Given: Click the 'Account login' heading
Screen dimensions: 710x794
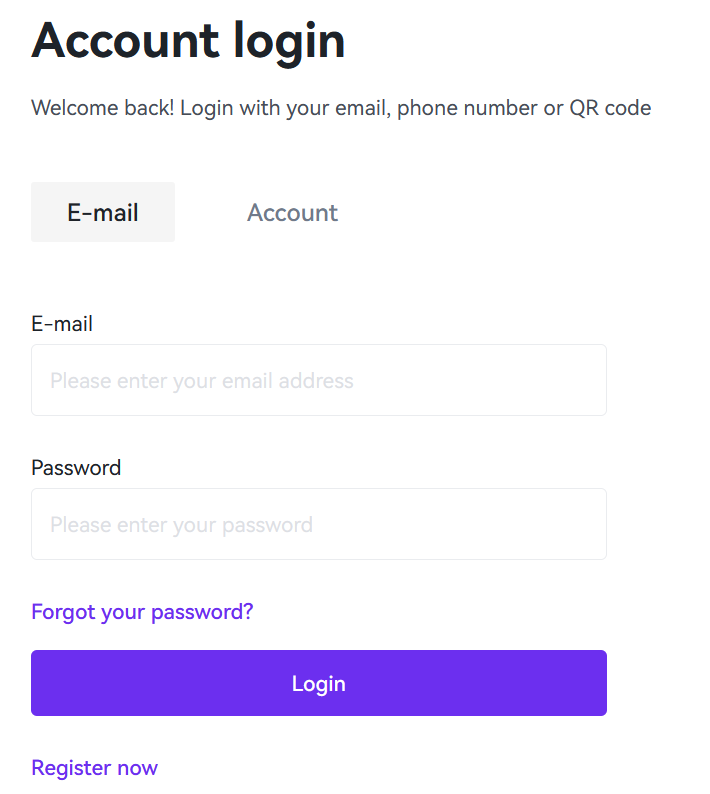Looking at the screenshot, I should pyautogui.click(x=188, y=42).
